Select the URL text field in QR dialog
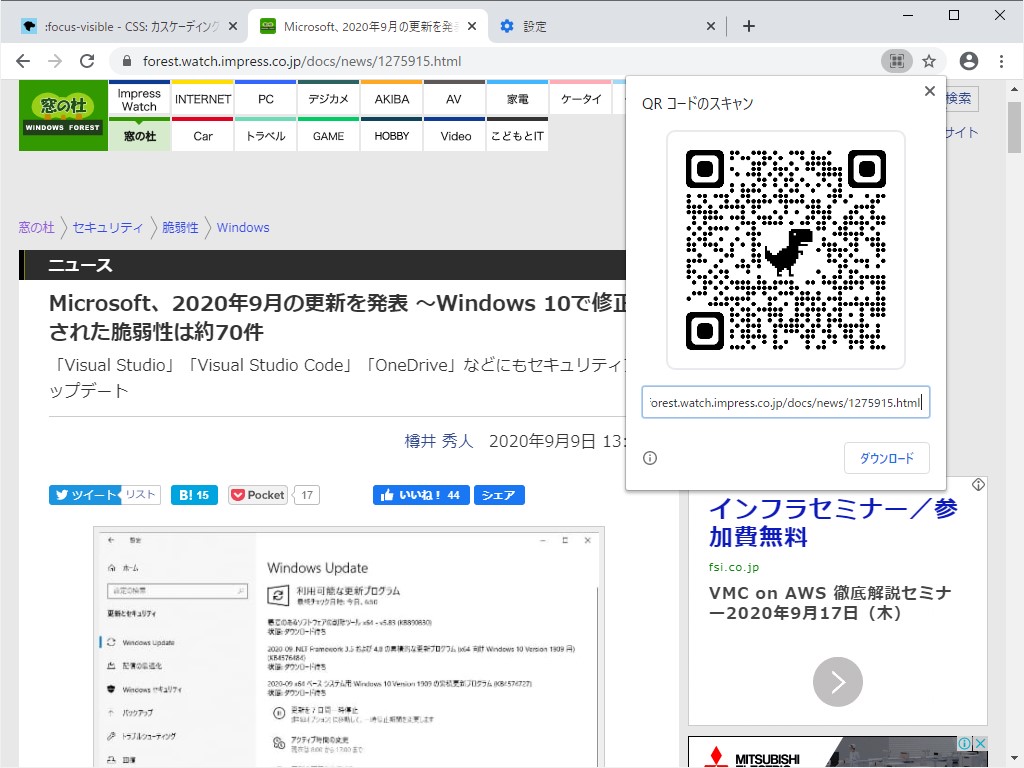Screen dimensions: 1024x768 point(786,402)
